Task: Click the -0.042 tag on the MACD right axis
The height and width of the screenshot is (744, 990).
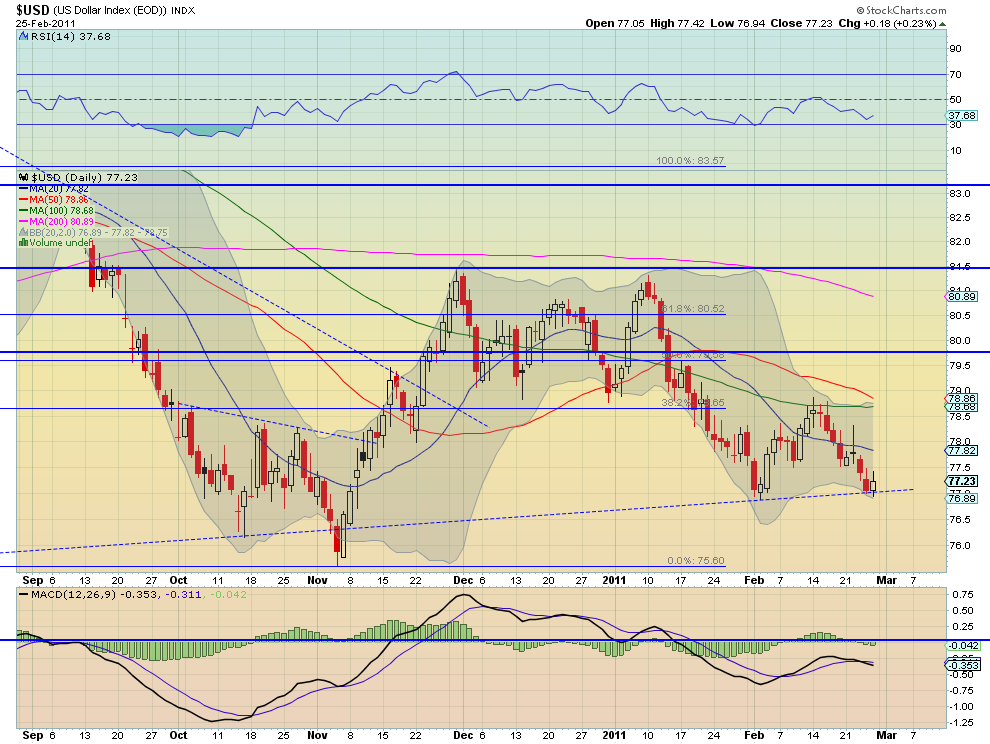Action: 962,645
